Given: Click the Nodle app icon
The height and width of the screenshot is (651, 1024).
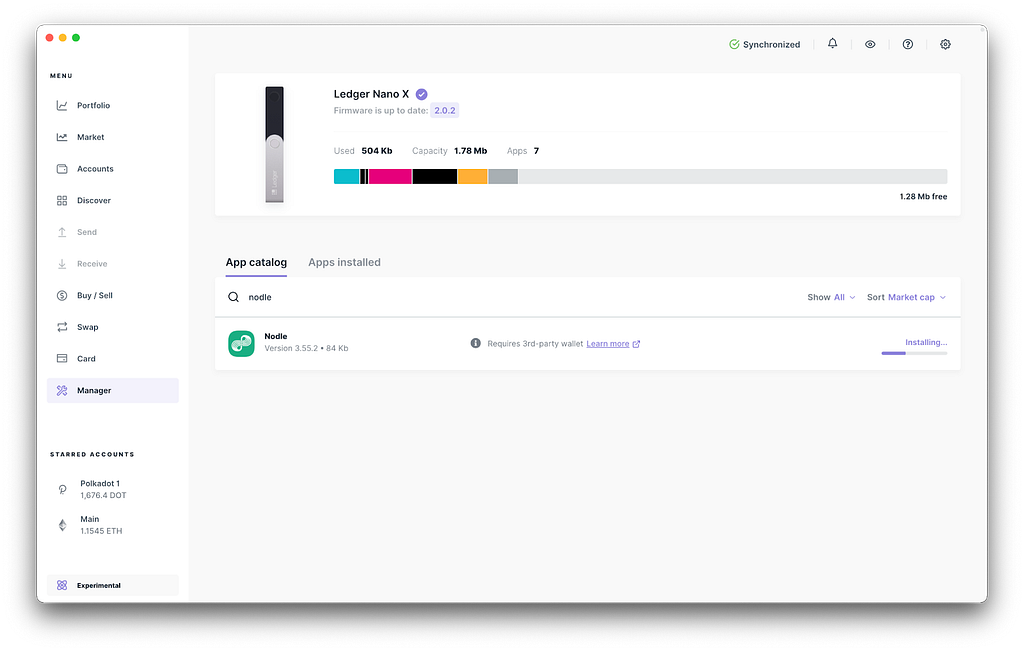Looking at the screenshot, I should click(241, 343).
